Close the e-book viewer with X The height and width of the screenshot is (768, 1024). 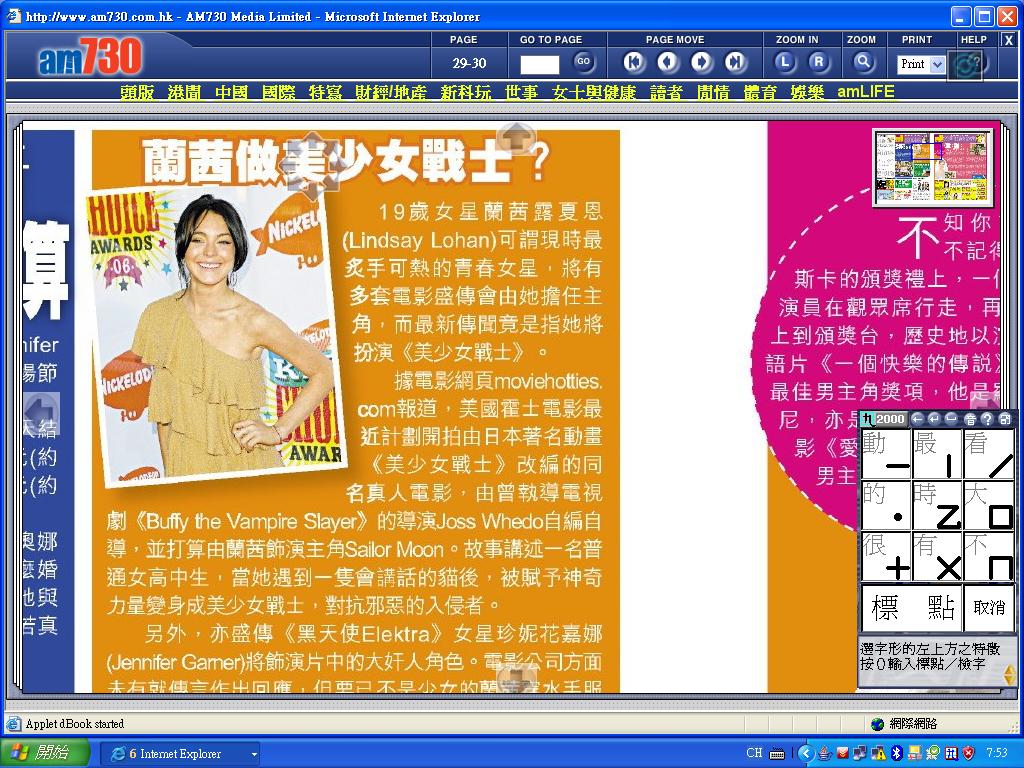[x=1008, y=40]
